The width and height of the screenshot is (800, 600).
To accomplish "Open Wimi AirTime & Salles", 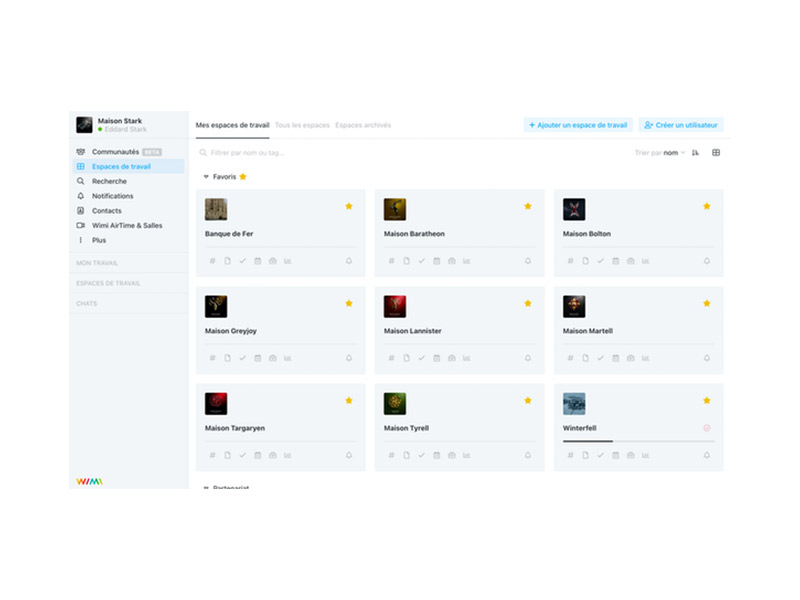I will click(x=129, y=226).
